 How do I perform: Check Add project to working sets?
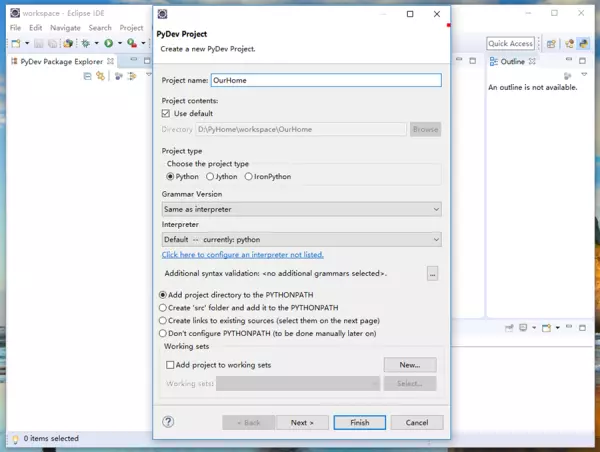[x=170, y=365]
